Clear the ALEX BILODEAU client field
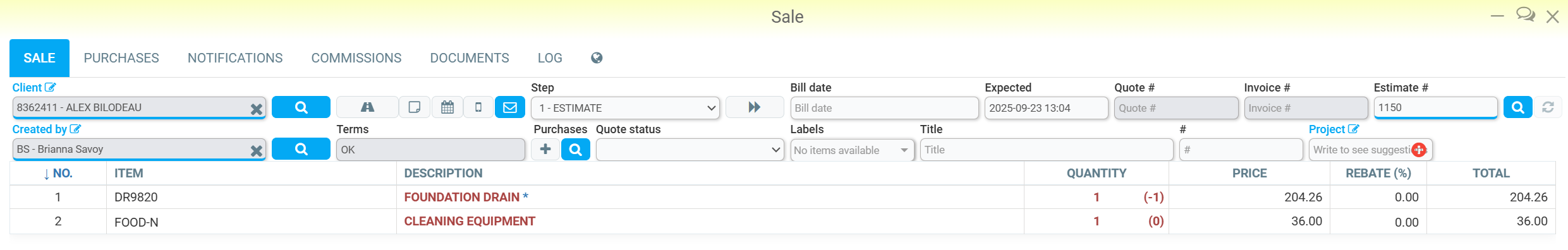 (x=256, y=109)
